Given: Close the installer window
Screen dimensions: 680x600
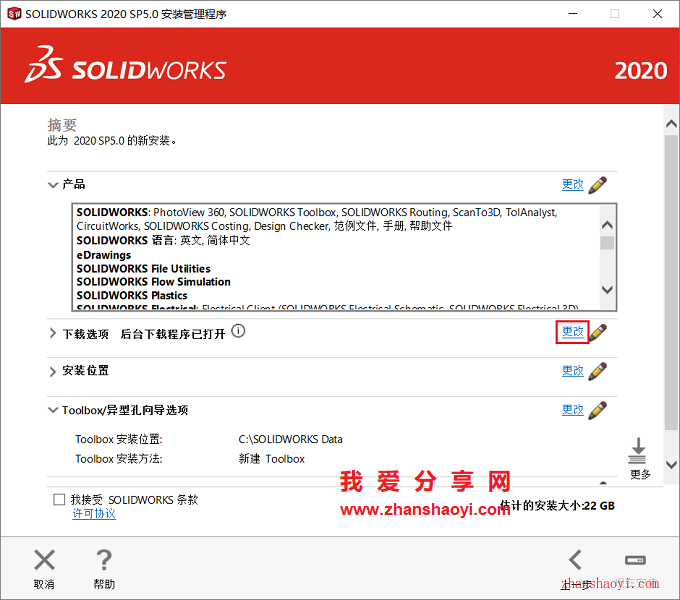Looking at the screenshot, I should click(657, 14).
